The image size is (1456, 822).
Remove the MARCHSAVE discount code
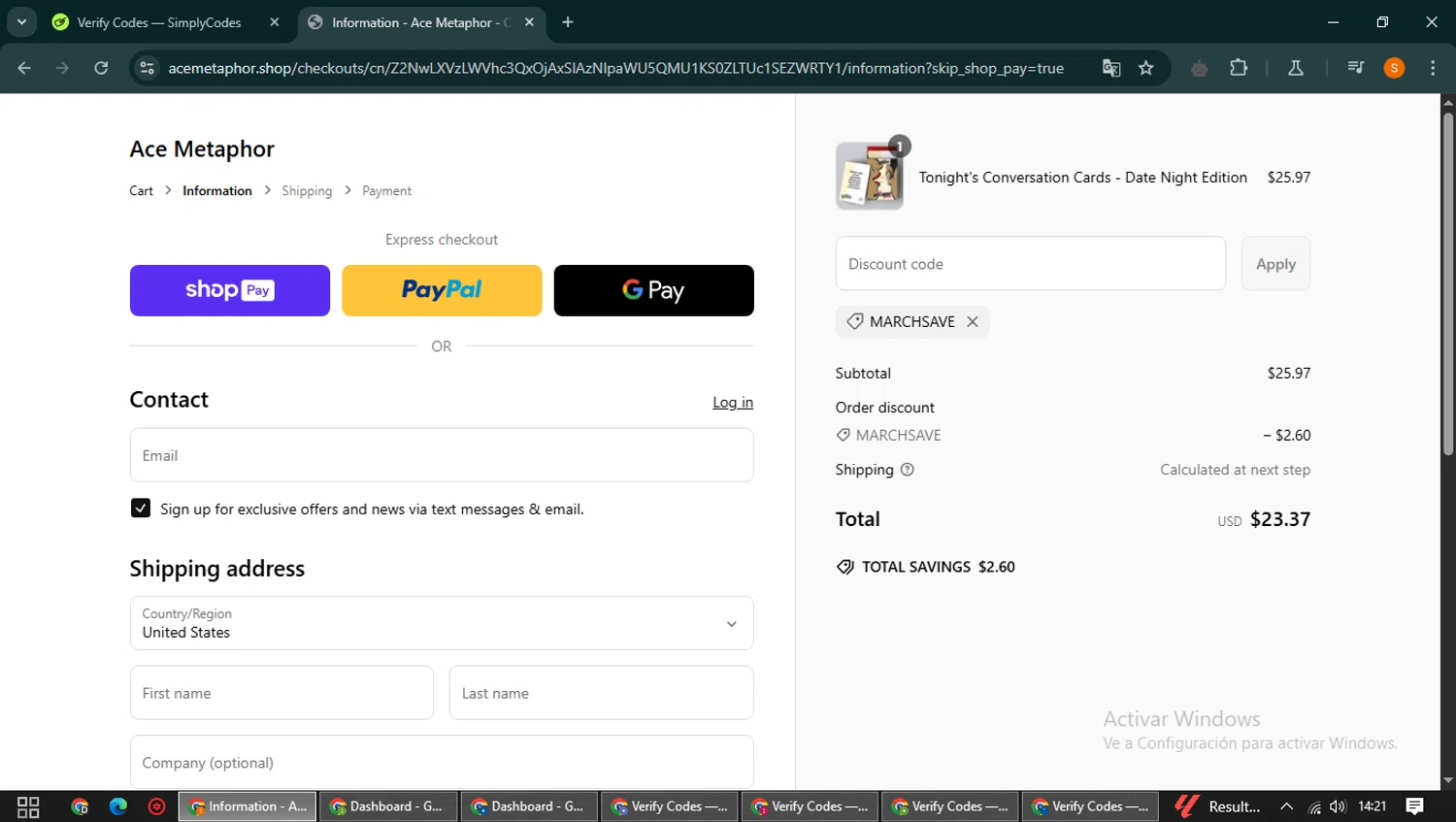tap(973, 321)
